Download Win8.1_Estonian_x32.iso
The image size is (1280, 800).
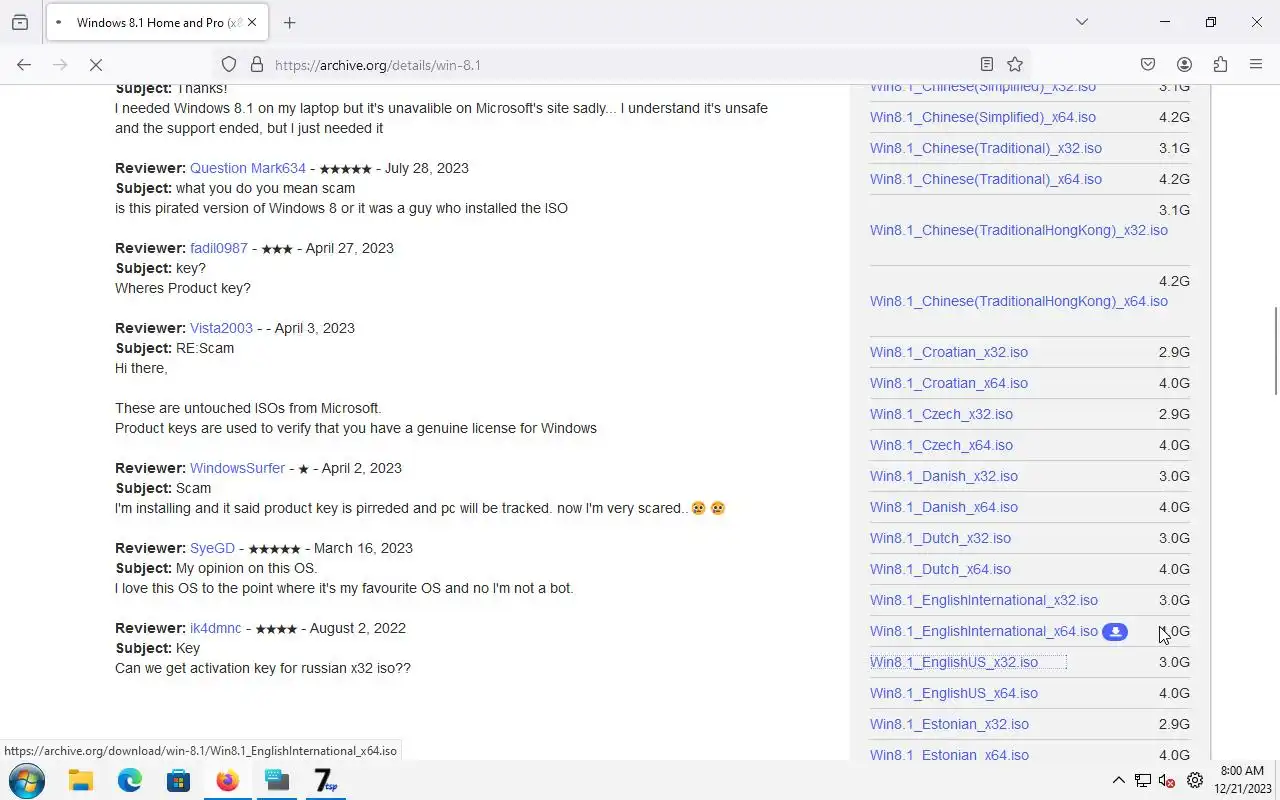point(949,724)
